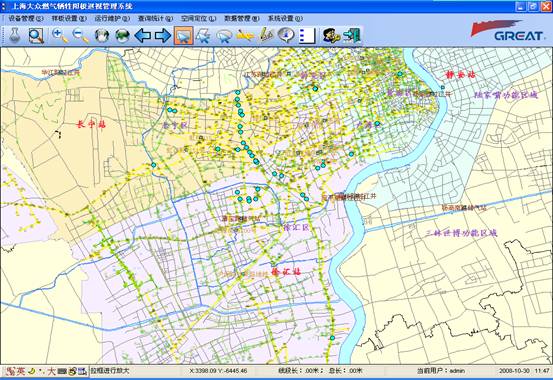This screenshot has height=380, width=553.
Task: Click the blue forward arrow icon
Action: [163, 36]
